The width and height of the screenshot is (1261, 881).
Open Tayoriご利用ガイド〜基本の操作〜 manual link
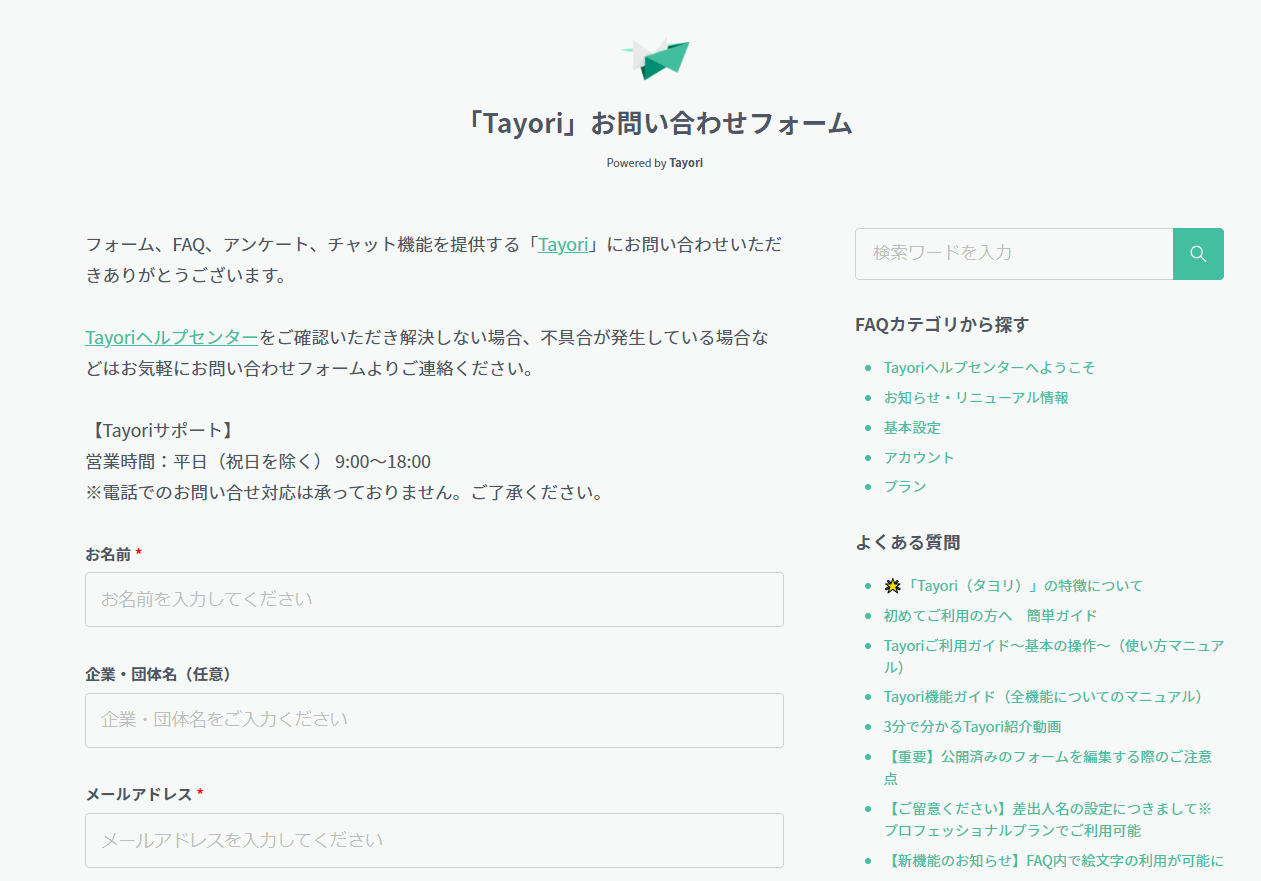1052,646
